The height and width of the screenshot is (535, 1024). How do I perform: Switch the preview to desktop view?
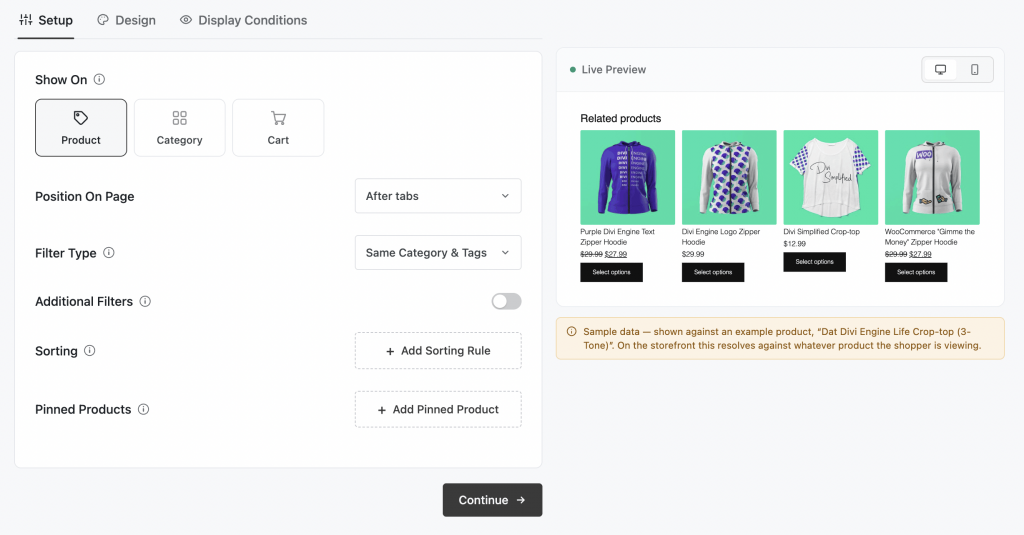940,70
